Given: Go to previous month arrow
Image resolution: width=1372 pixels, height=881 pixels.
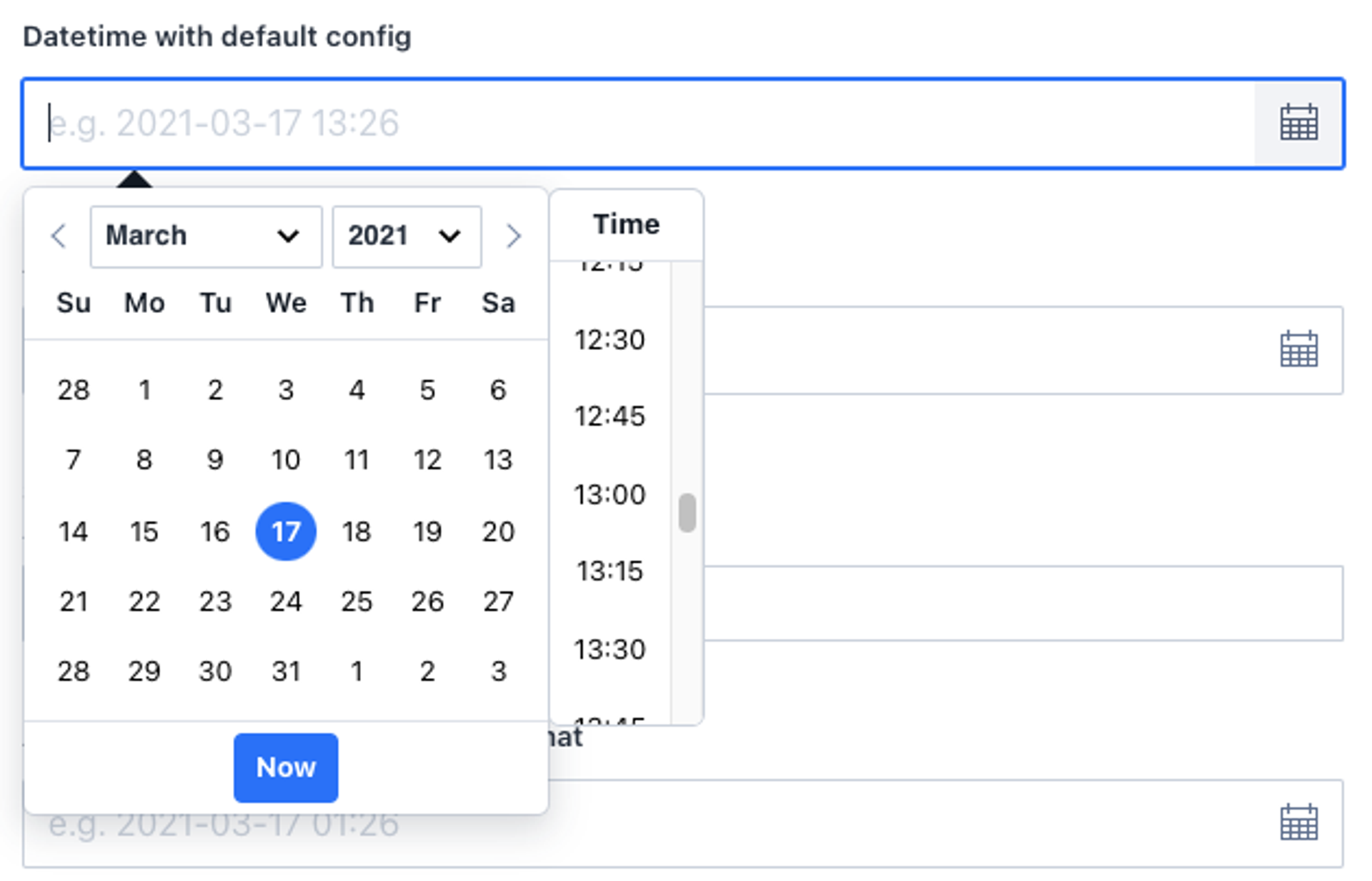Looking at the screenshot, I should coord(59,236).
